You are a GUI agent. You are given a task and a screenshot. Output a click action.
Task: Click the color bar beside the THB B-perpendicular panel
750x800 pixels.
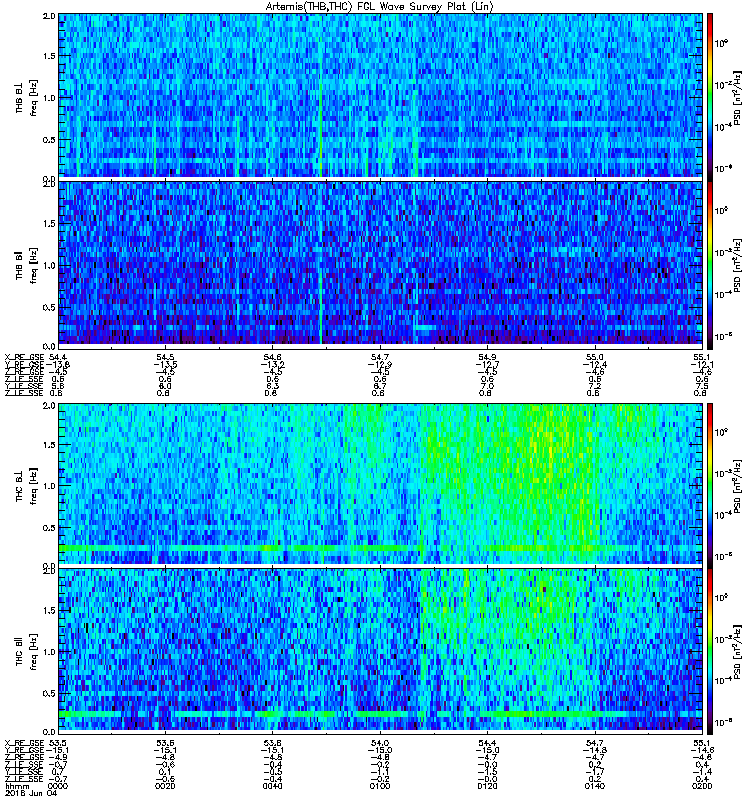click(710, 96)
